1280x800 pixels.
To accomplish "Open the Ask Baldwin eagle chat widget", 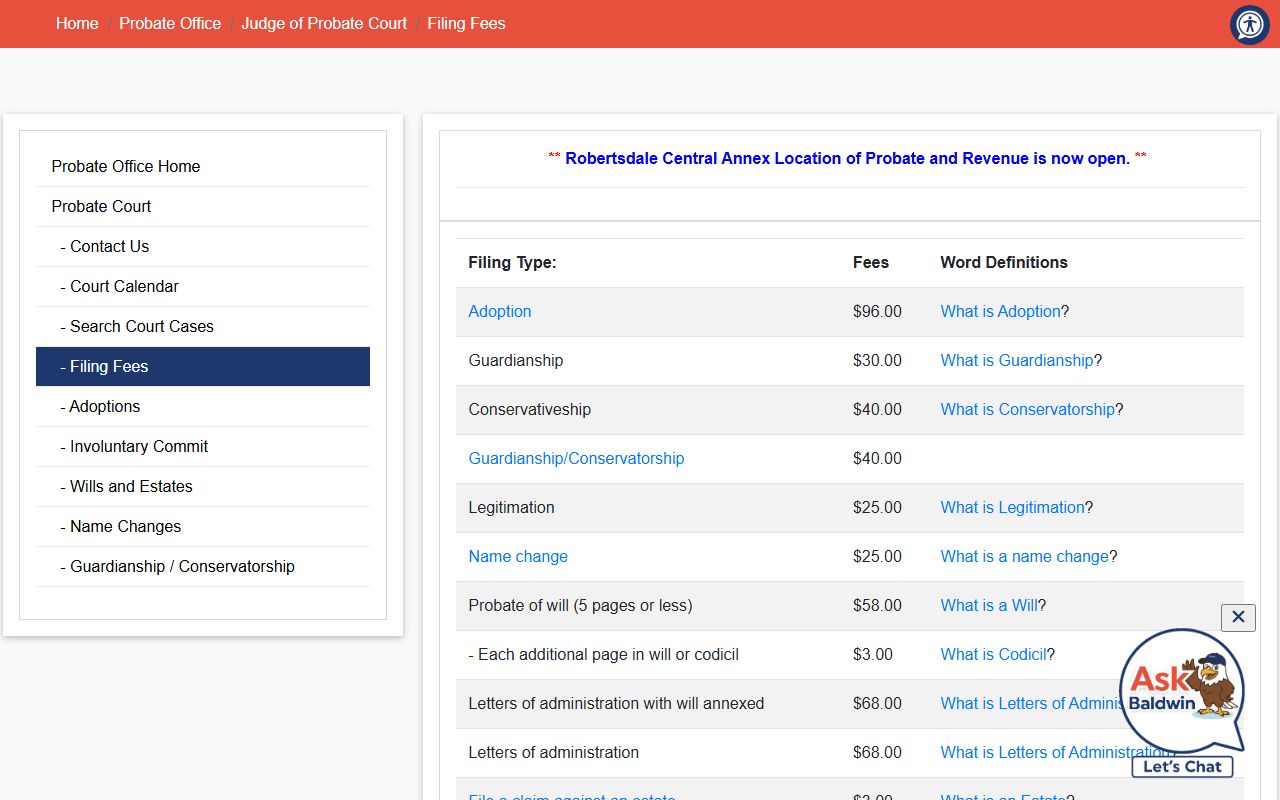I will click(1183, 703).
